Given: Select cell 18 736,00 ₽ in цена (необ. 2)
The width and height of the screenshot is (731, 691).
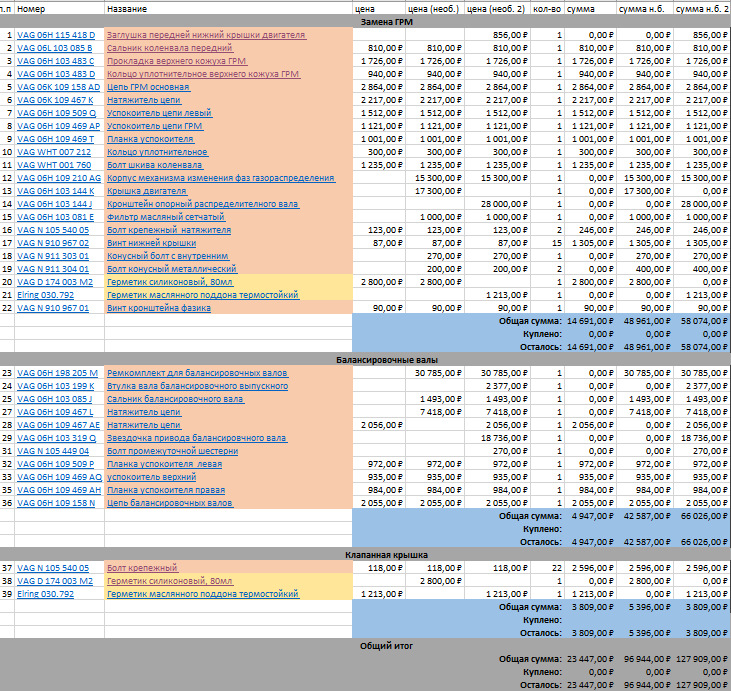Looking at the screenshot, I should pos(497,438).
